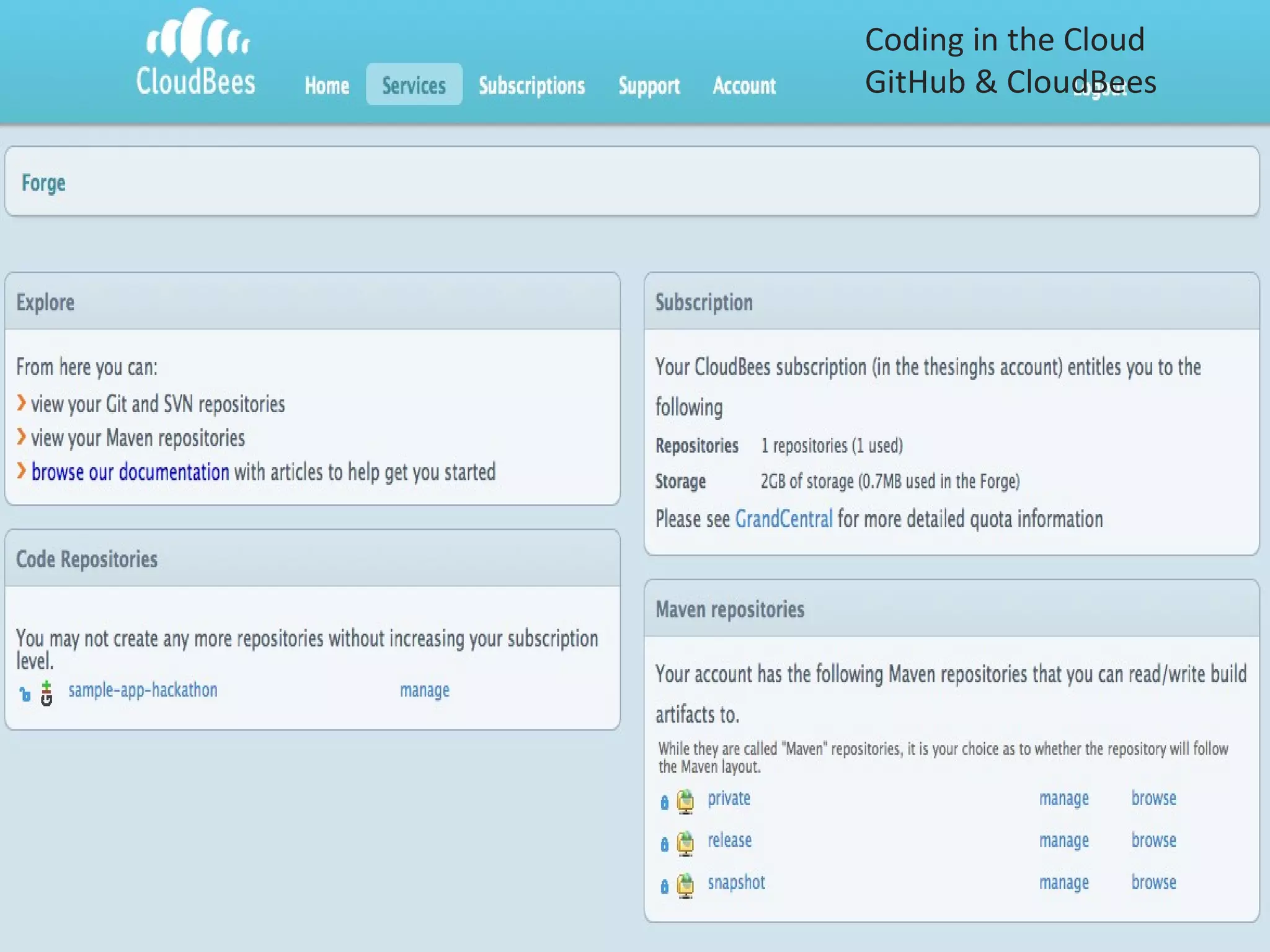Click the lock icon beside private

(665, 803)
